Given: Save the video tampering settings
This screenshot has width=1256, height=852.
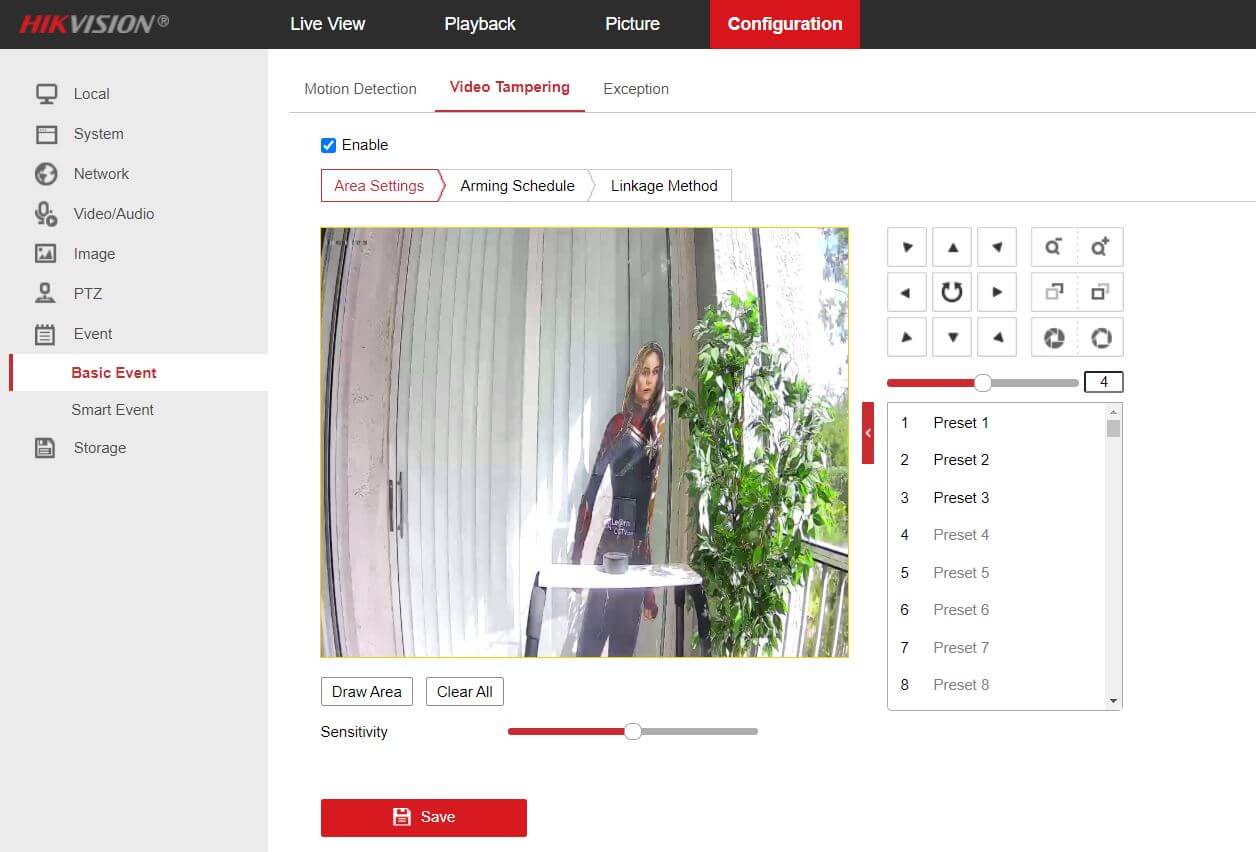Looking at the screenshot, I should (423, 817).
